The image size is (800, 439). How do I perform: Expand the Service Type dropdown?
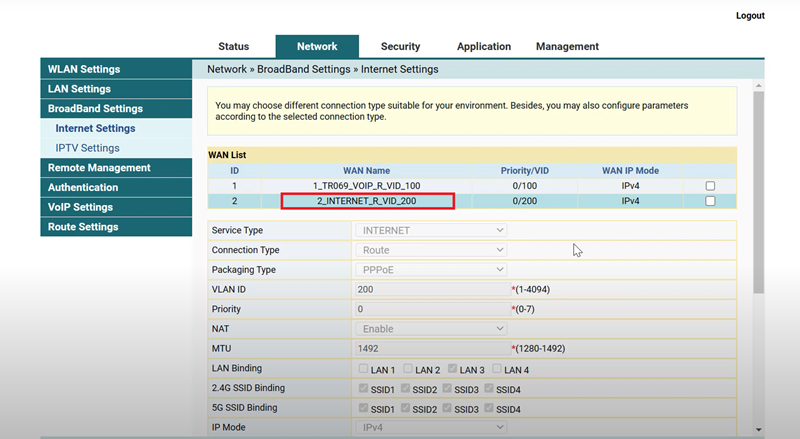(431, 230)
